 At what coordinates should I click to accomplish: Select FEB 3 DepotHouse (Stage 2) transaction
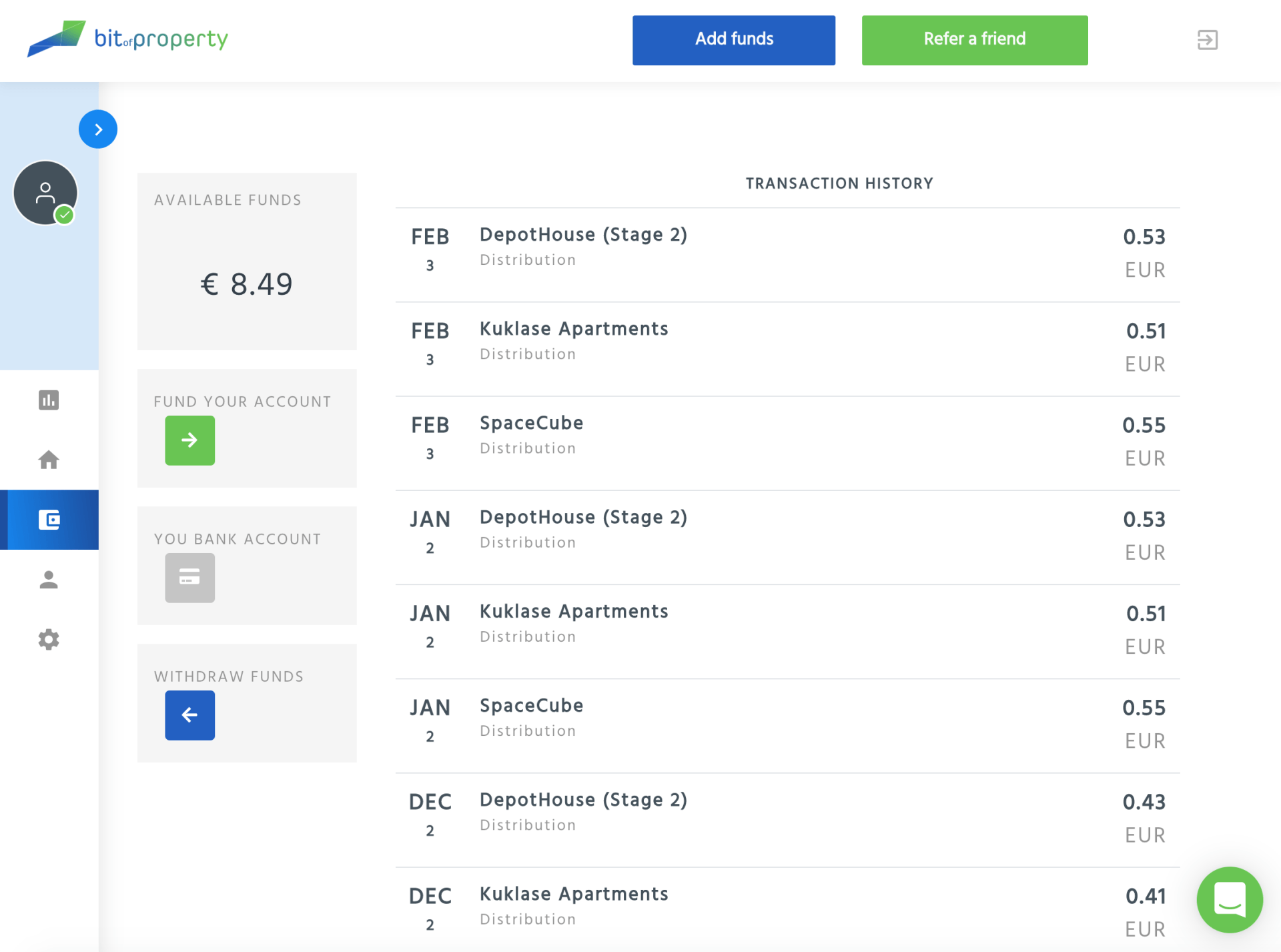(x=787, y=254)
